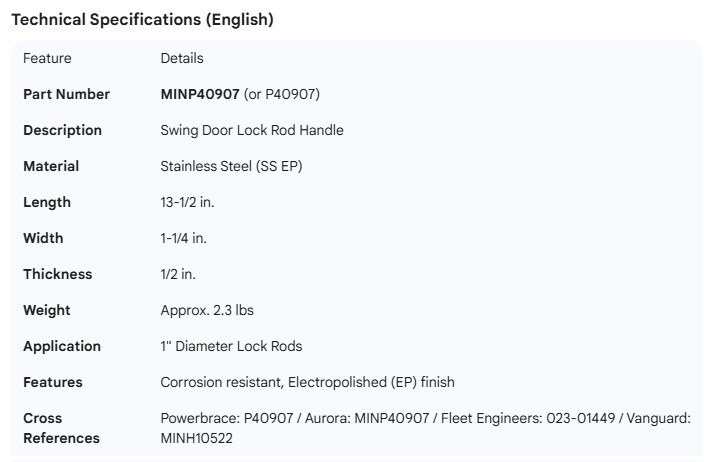Viewport: 704px width, 462px height.
Task: Click the Thickness row label
Action: point(57,274)
